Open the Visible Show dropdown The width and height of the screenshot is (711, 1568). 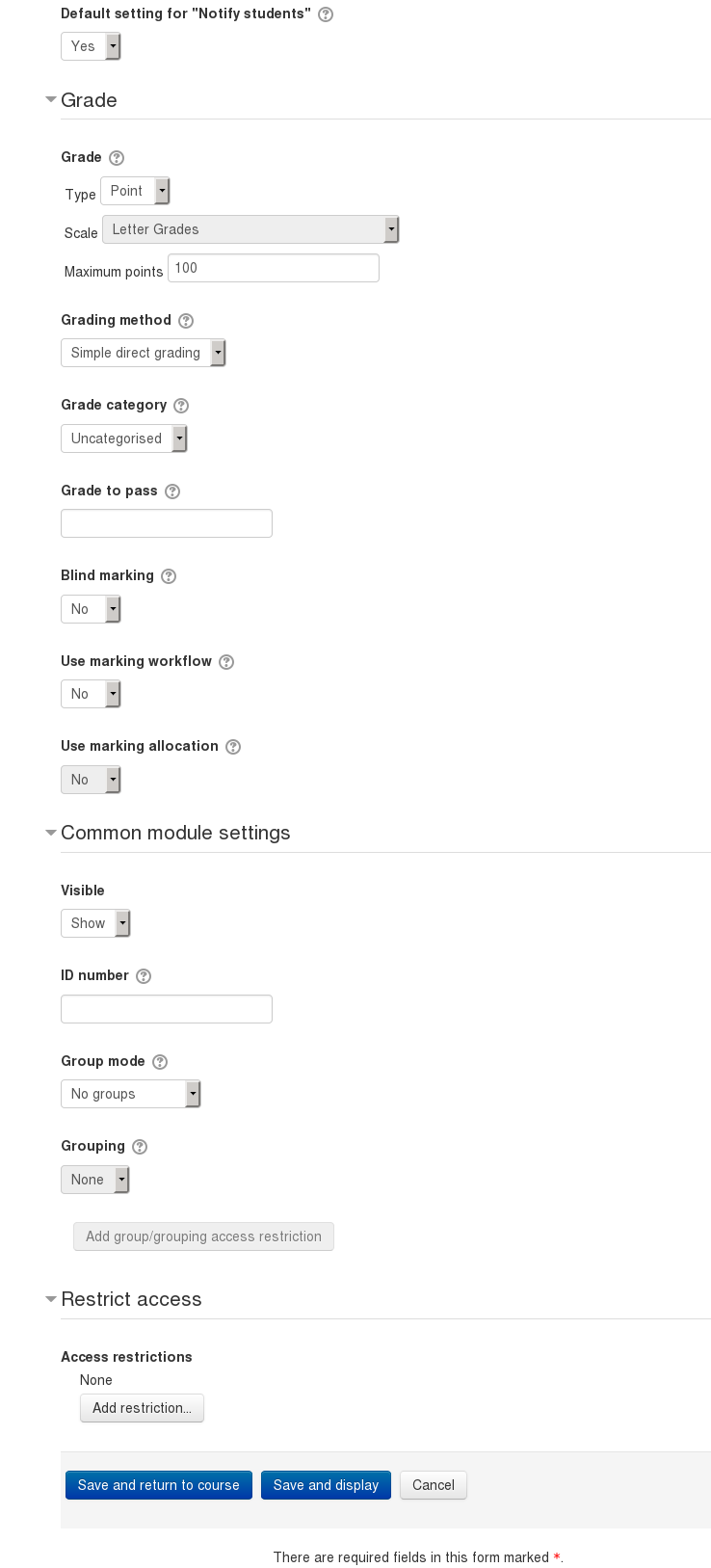95,923
